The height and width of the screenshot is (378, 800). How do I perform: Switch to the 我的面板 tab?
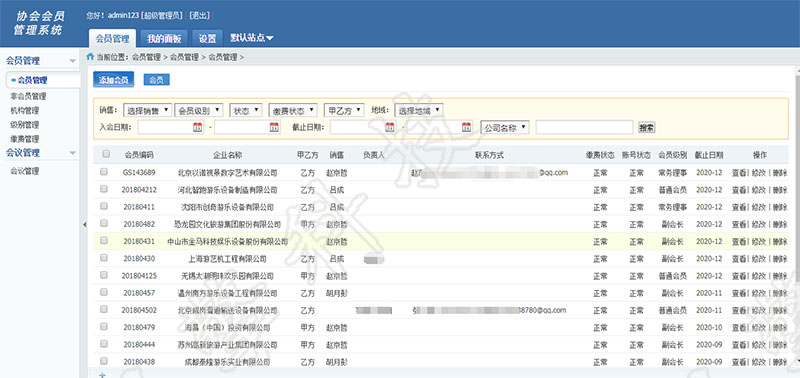164,38
